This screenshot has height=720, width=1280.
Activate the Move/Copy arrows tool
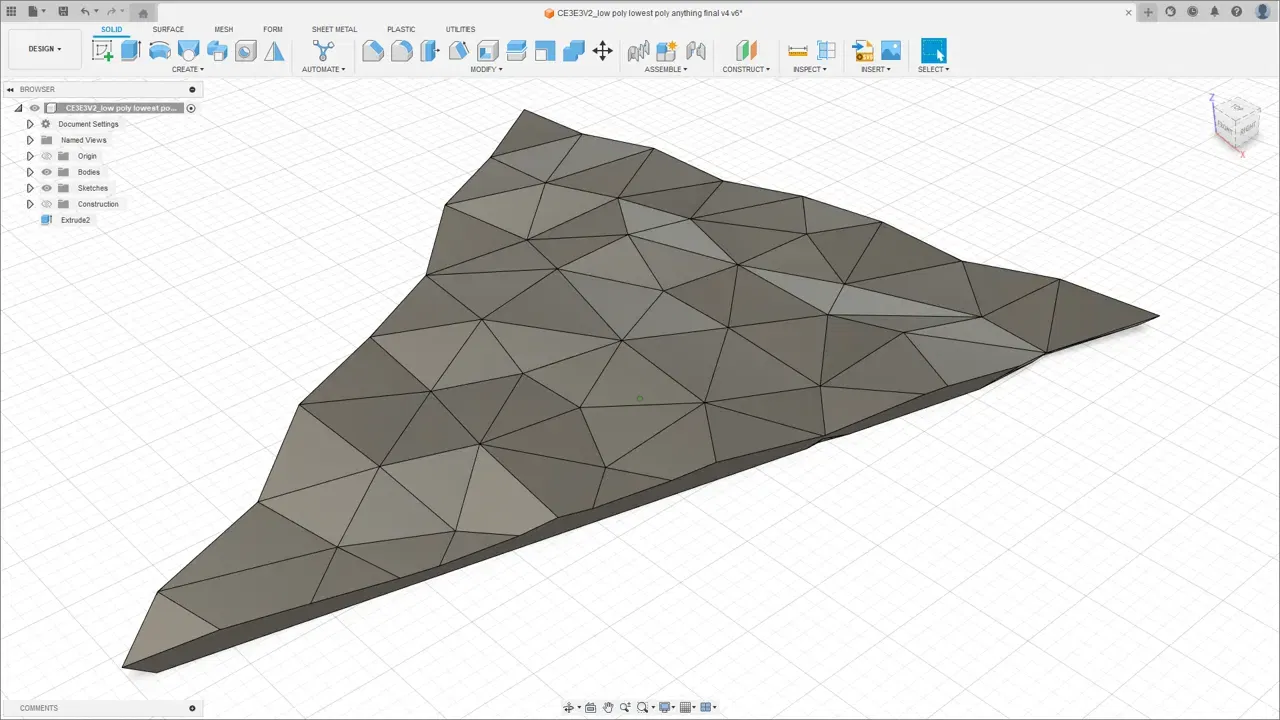[602, 51]
